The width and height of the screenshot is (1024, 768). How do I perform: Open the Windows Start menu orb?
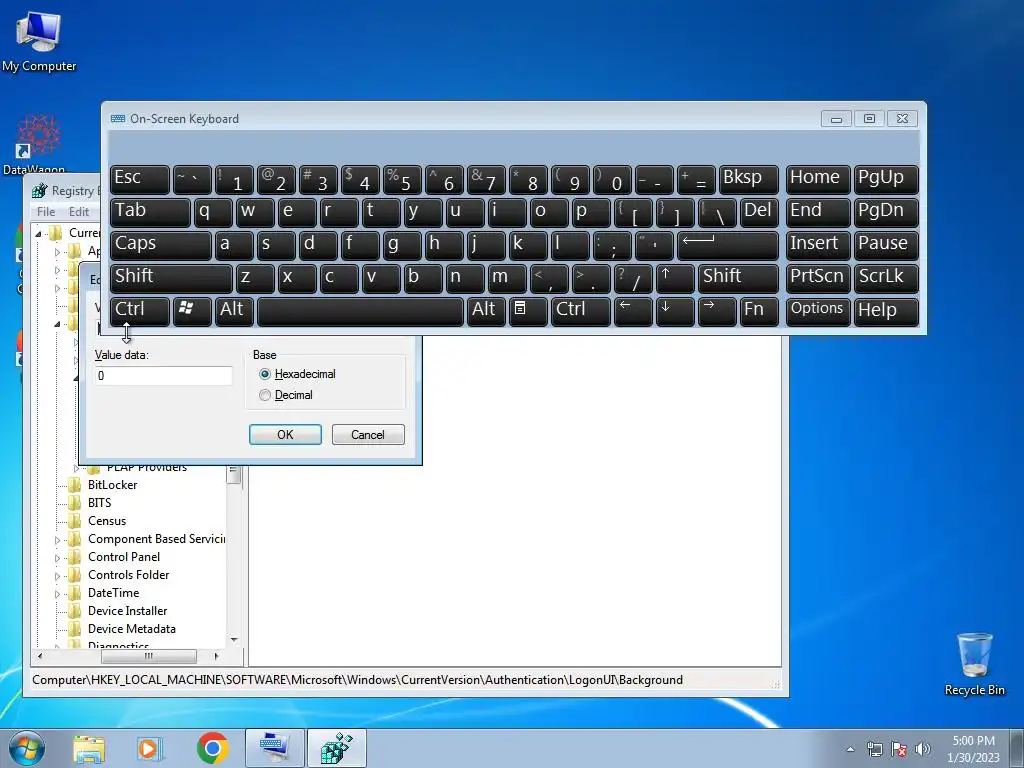[27, 748]
